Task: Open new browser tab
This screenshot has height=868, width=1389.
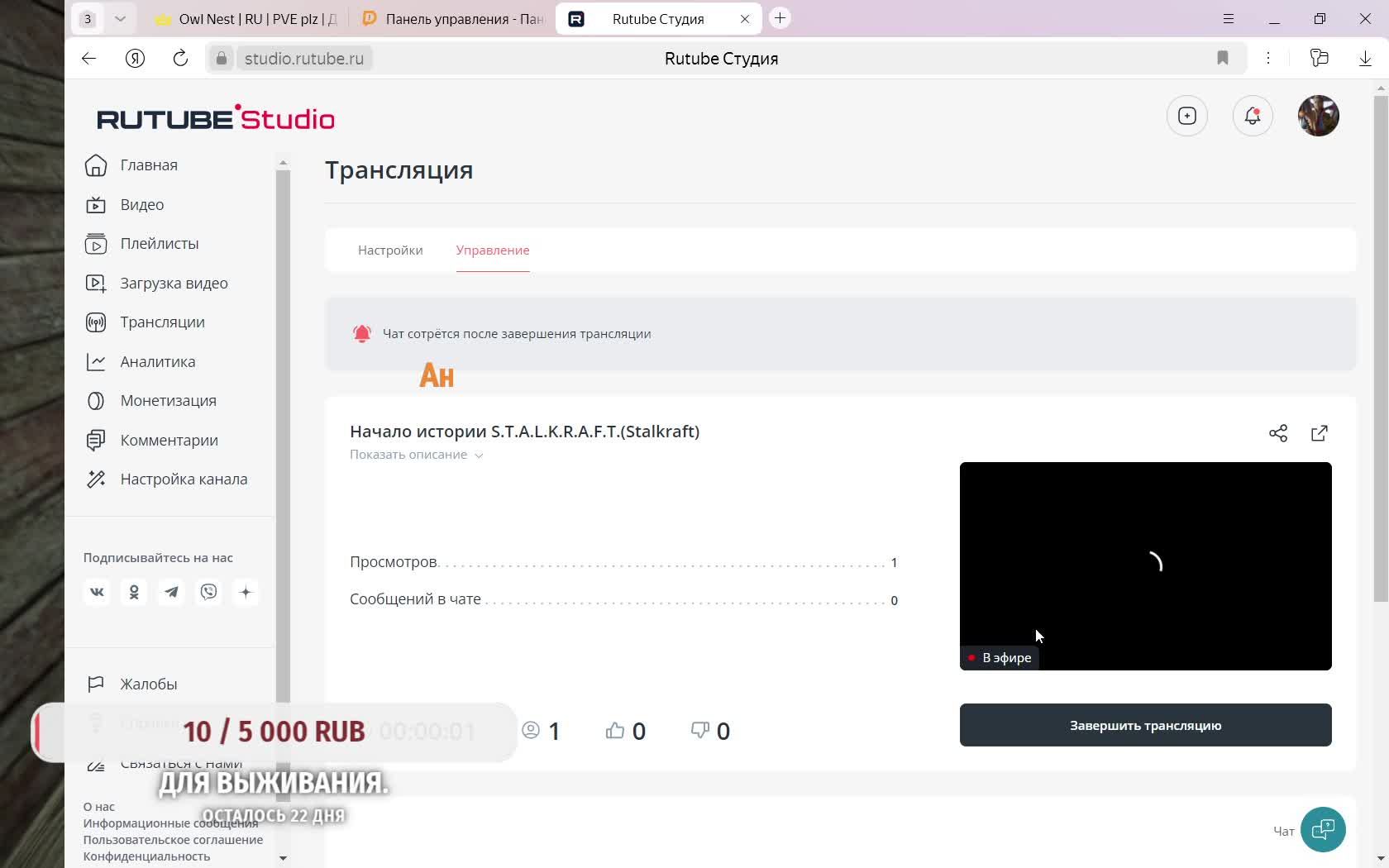Action: [780, 18]
